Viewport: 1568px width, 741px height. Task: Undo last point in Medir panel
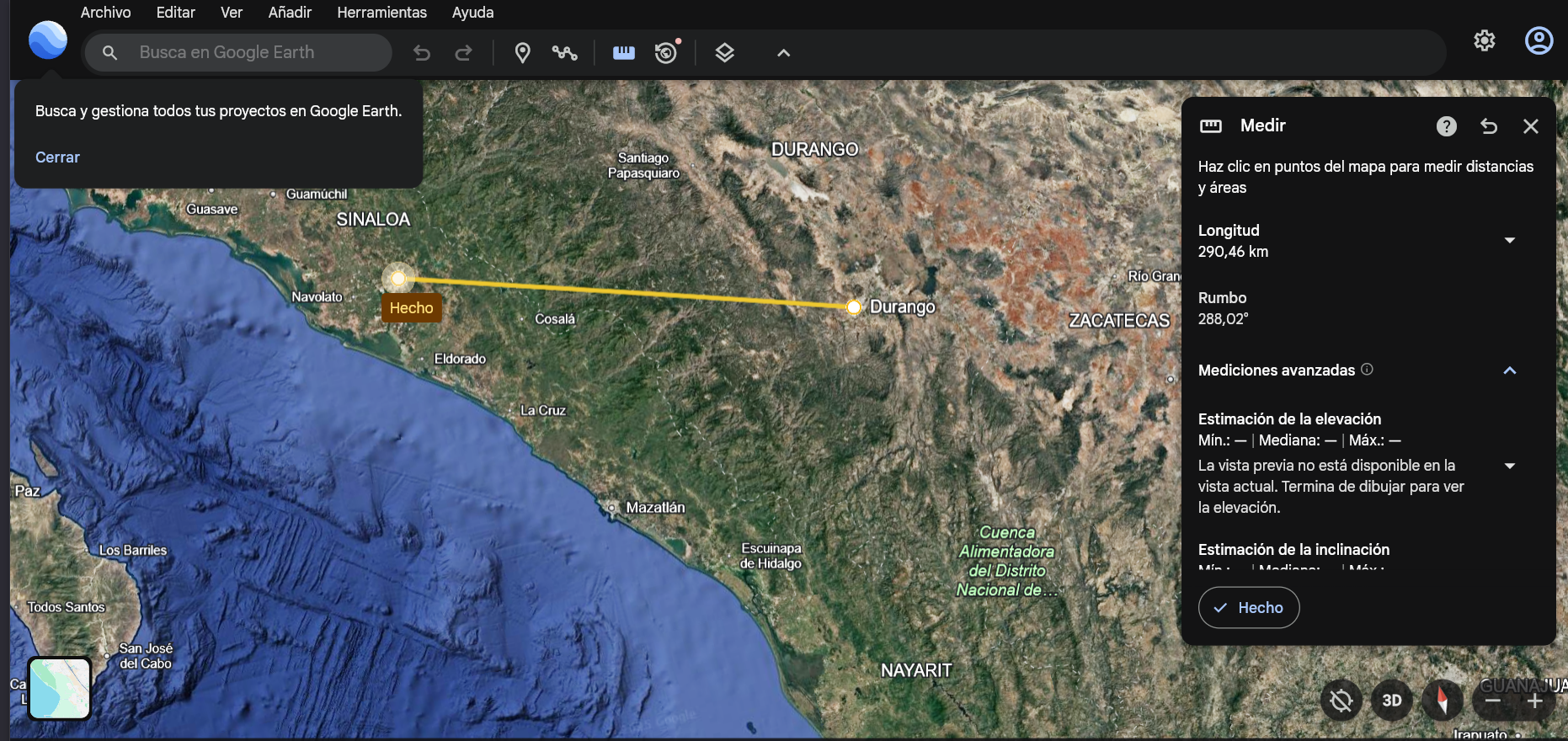tap(1489, 126)
